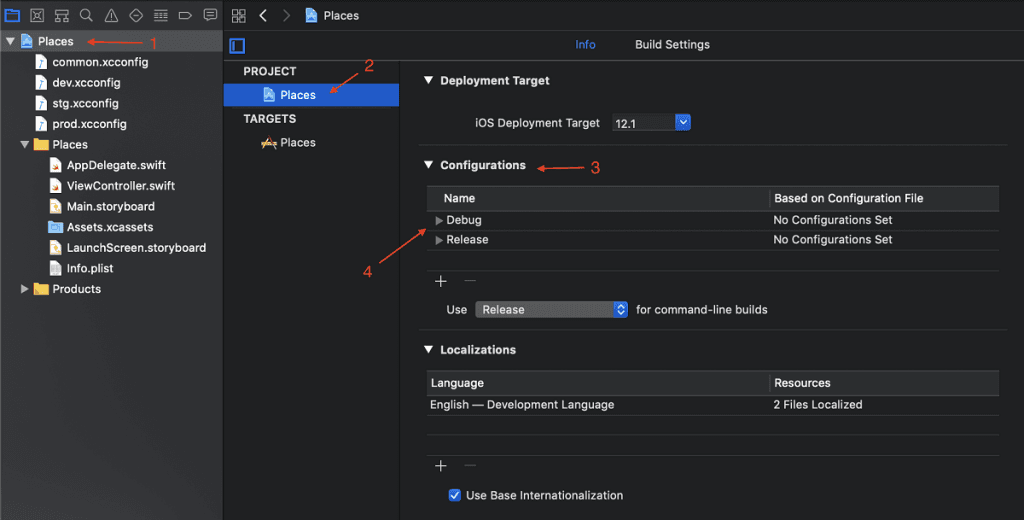Go back with the left chevron
The width and height of the screenshot is (1024, 520).
point(263,16)
